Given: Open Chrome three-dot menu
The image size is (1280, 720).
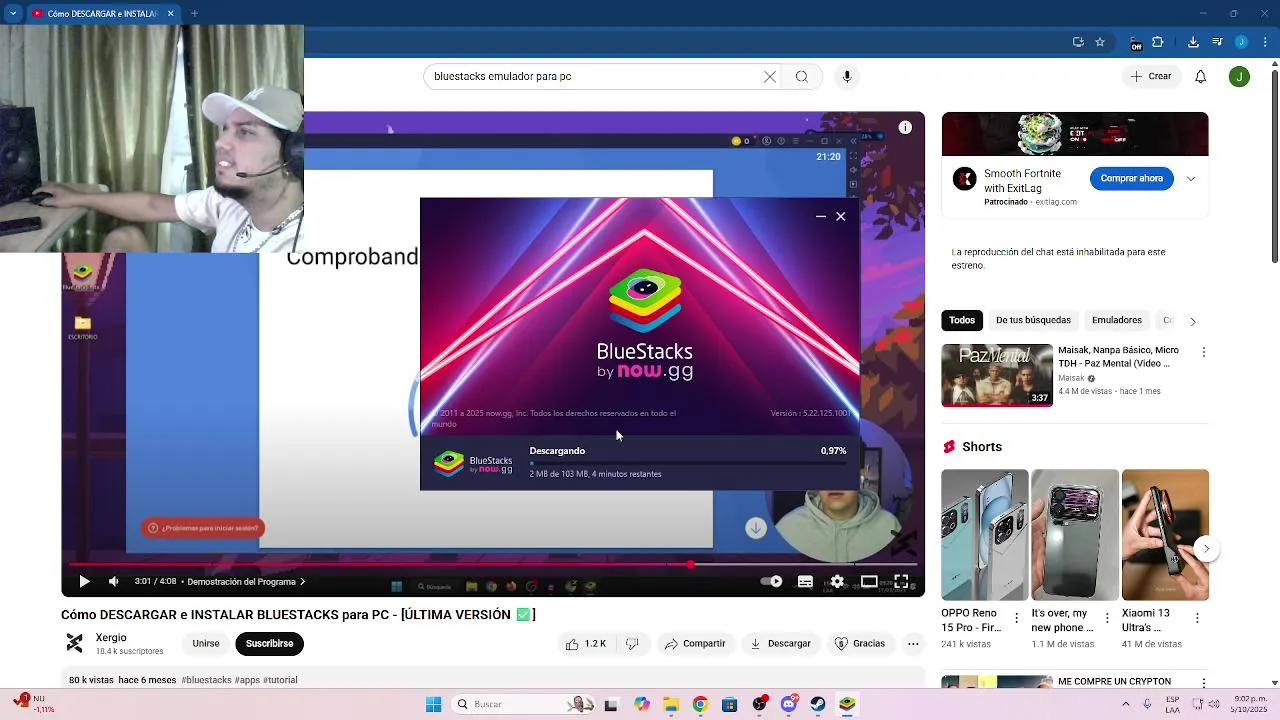Looking at the screenshot, I should (1263, 42).
